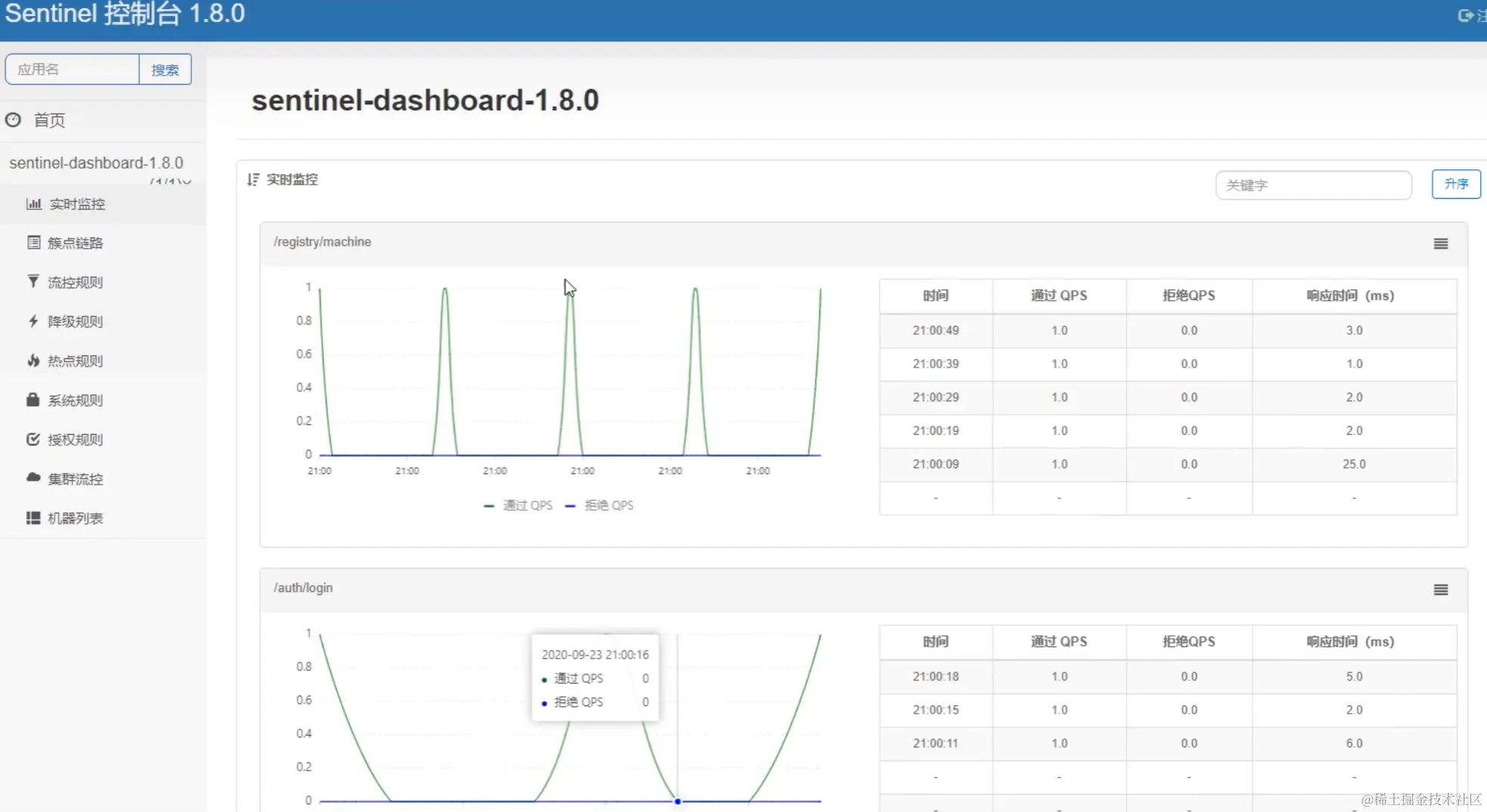Click the 21:00:19 time cell
This screenshot has width=1487, height=812.
936,430
